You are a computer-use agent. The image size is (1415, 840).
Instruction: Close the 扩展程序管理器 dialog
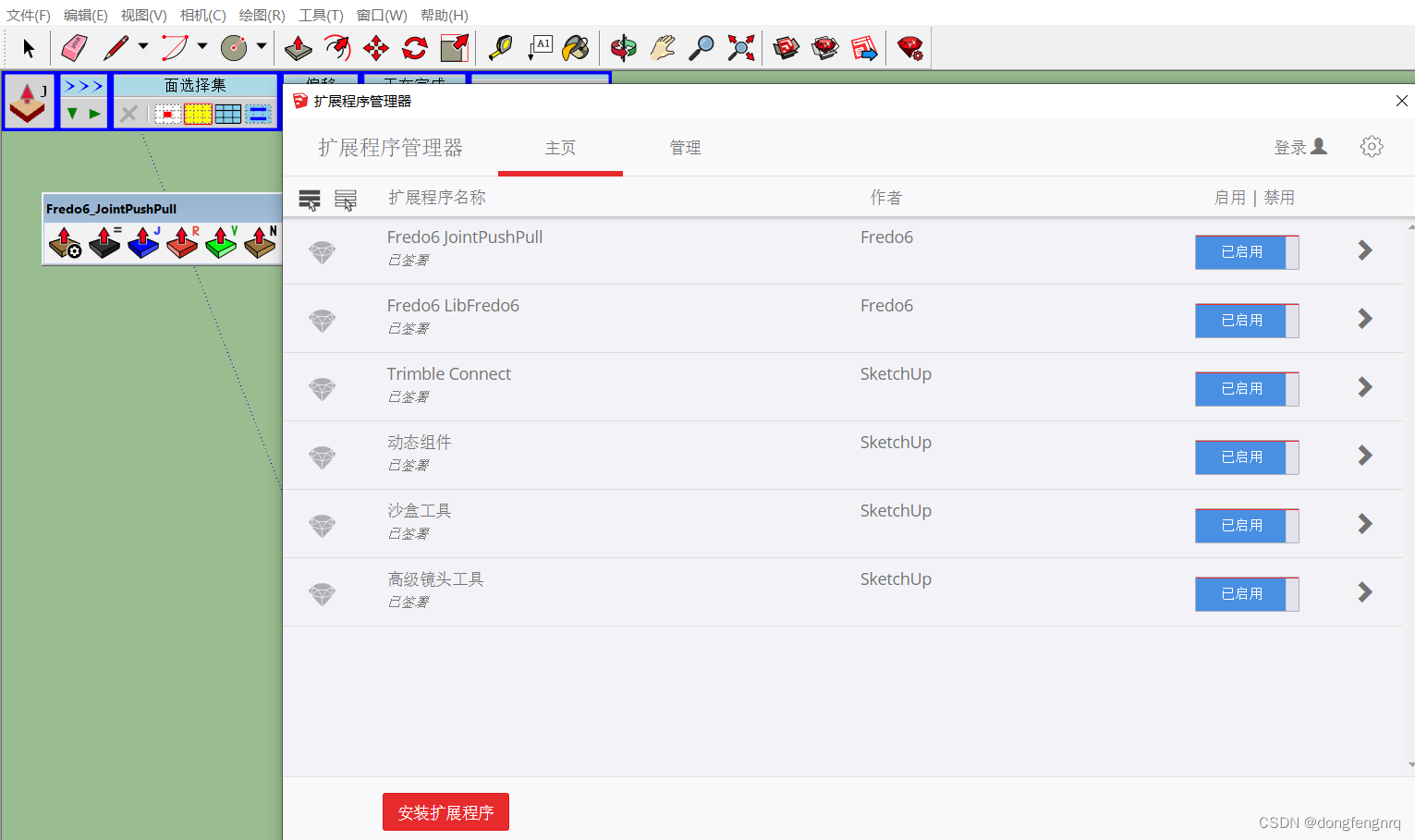coord(1401,101)
